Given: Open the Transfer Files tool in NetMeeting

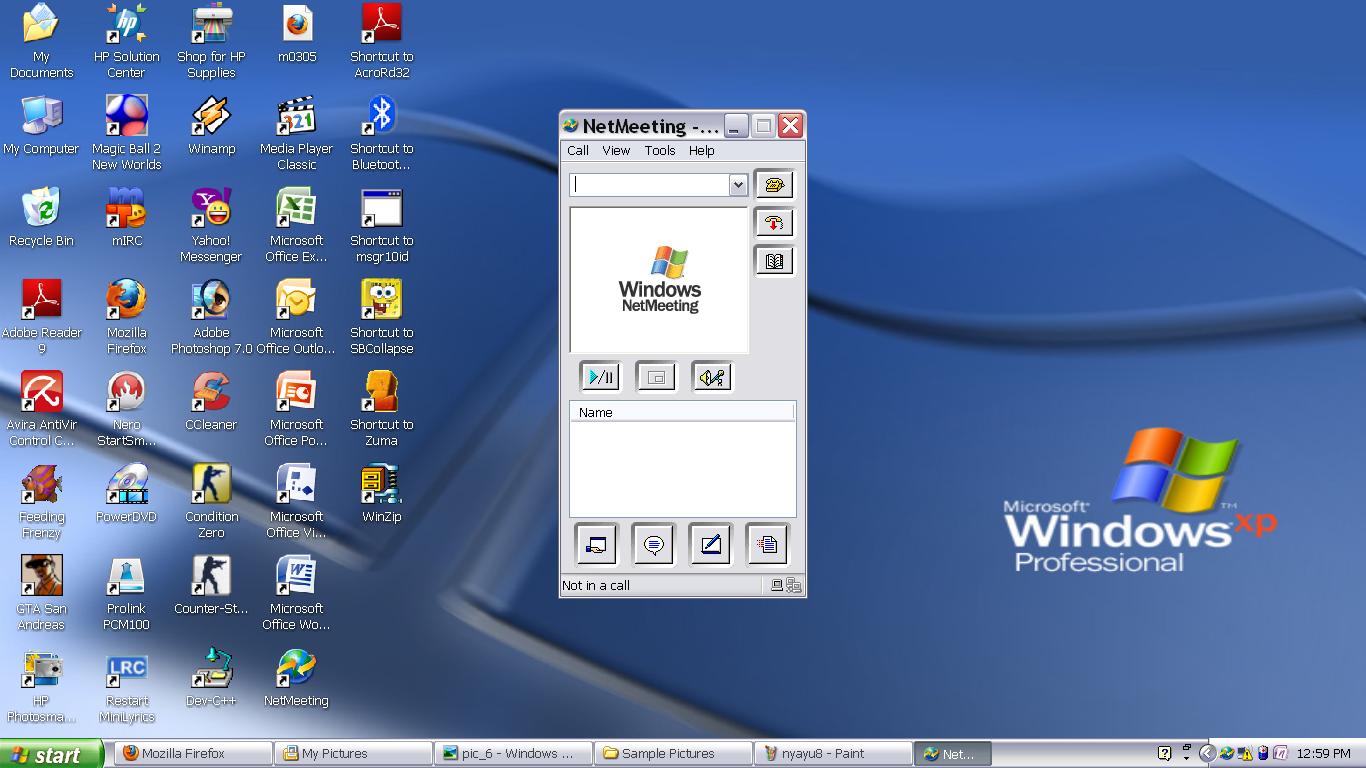Looking at the screenshot, I should 767,545.
